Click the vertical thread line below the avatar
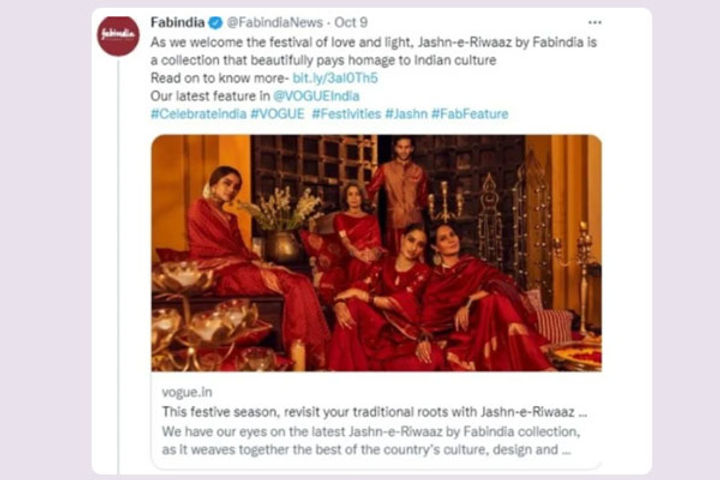Viewport: 720px width, 480px height. coord(118,266)
